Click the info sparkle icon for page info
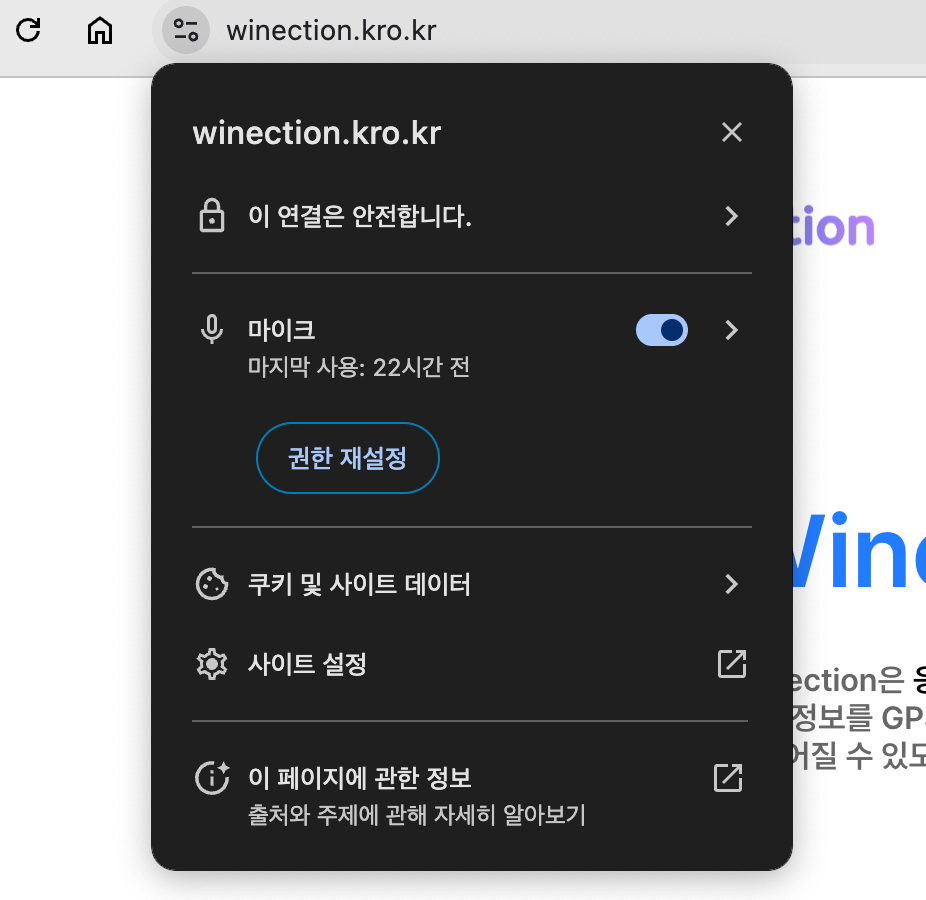The image size is (926, 900). click(x=212, y=778)
